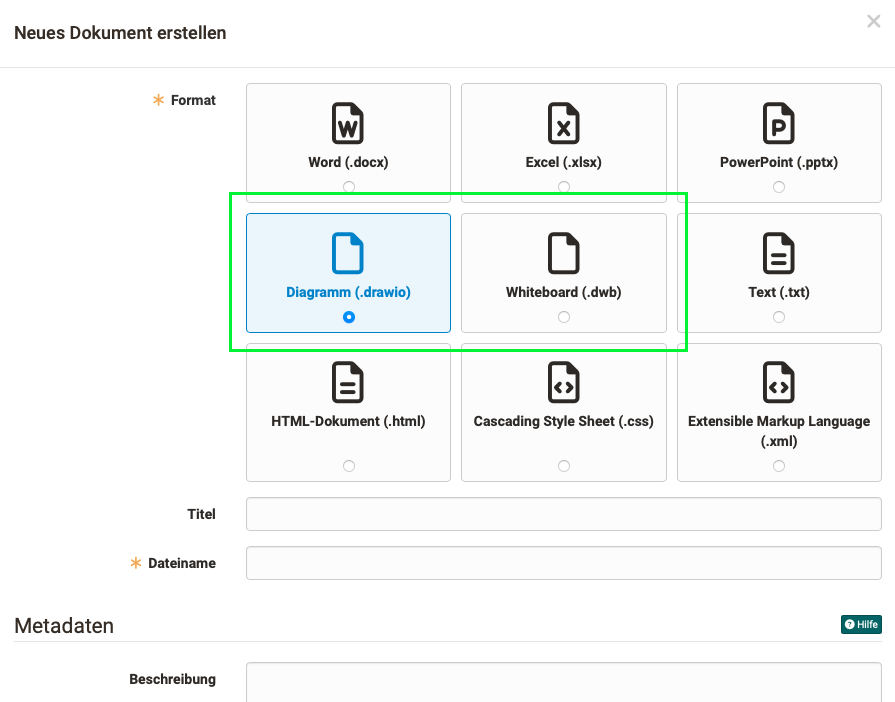Focus the Titel input field
The image size is (895, 702).
click(563, 514)
